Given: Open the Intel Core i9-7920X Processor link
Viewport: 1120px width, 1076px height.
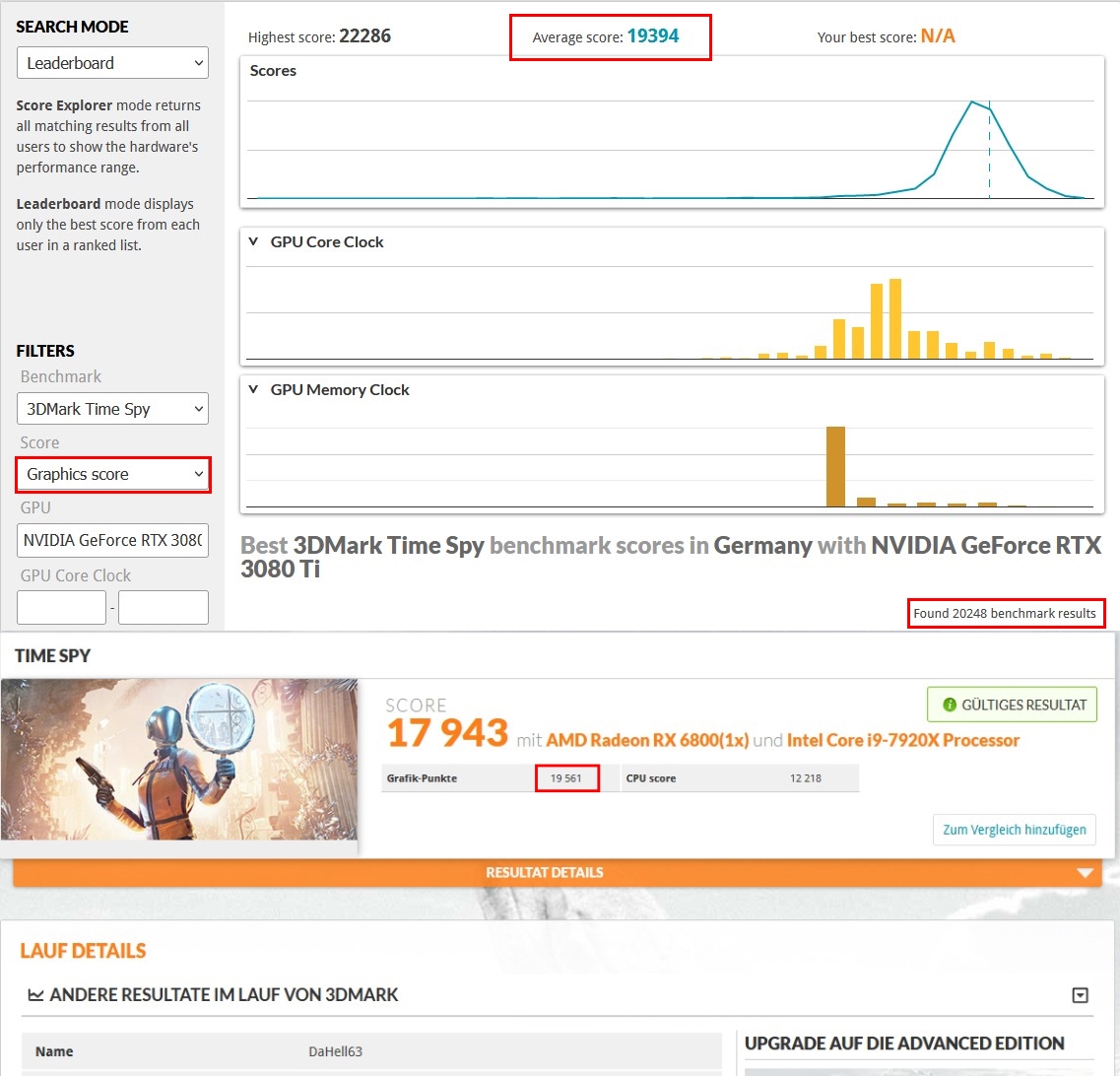Looking at the screenshot, I should (x=903, y=740).
